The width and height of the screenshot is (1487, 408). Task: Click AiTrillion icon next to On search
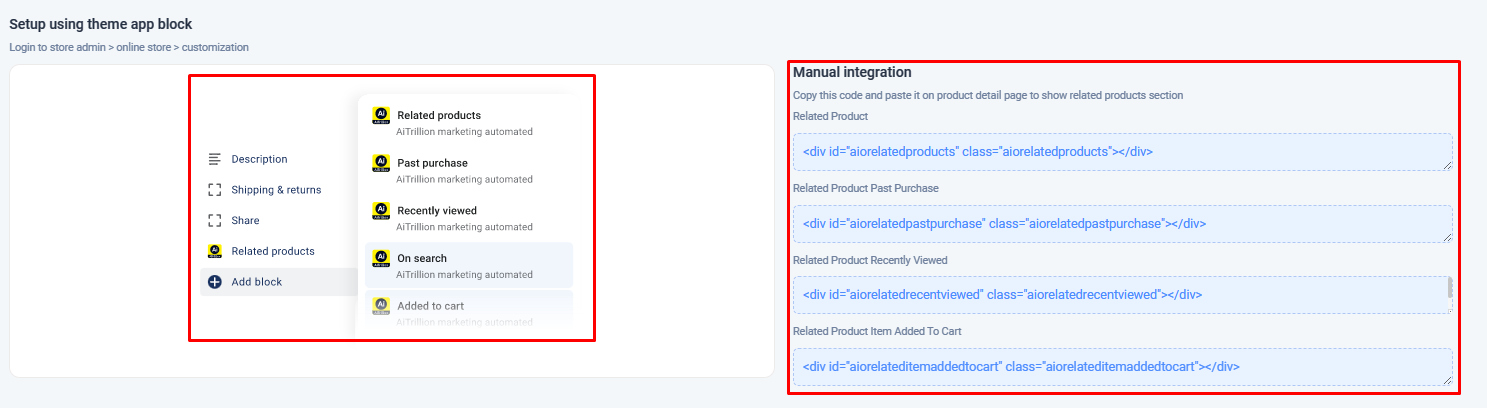pos(380,258)
